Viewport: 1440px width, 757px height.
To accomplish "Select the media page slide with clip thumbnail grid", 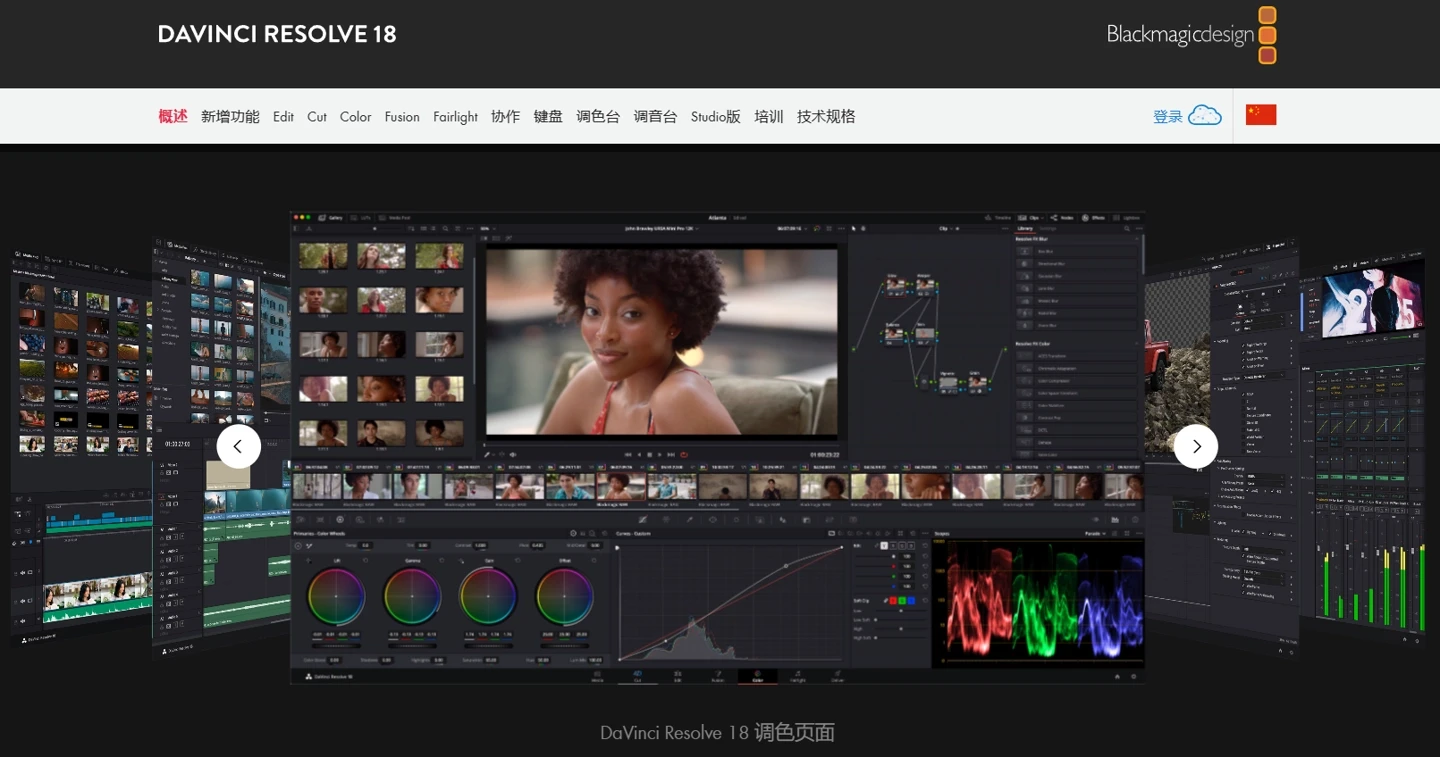I will coord(82,448).
